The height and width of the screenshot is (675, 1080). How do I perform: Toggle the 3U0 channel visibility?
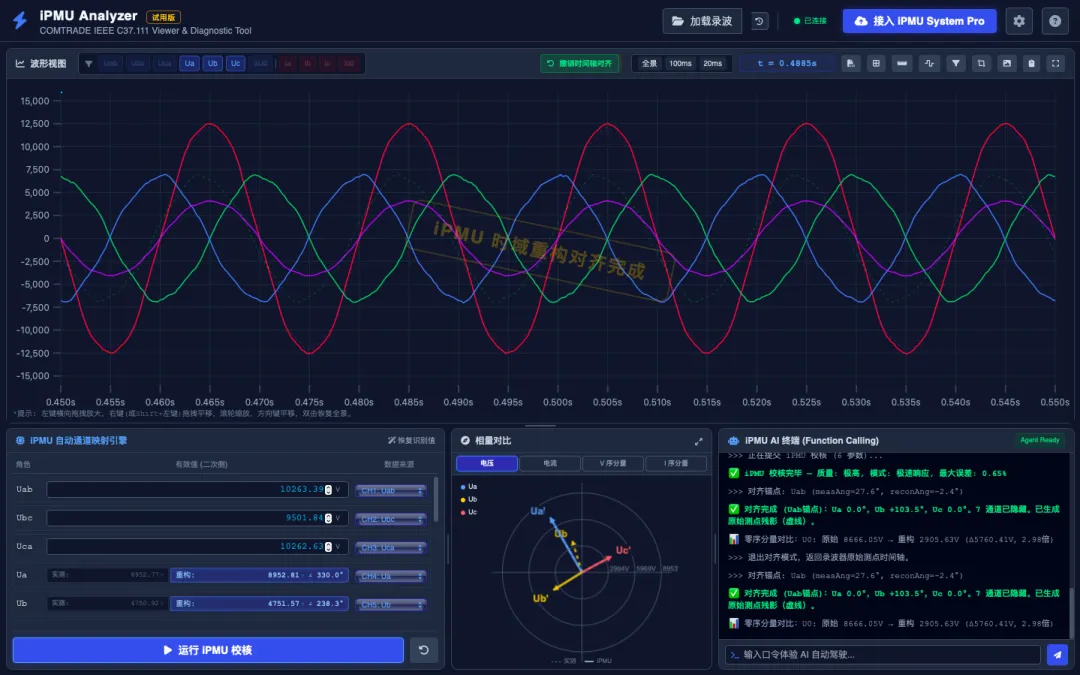pos(260,63)
